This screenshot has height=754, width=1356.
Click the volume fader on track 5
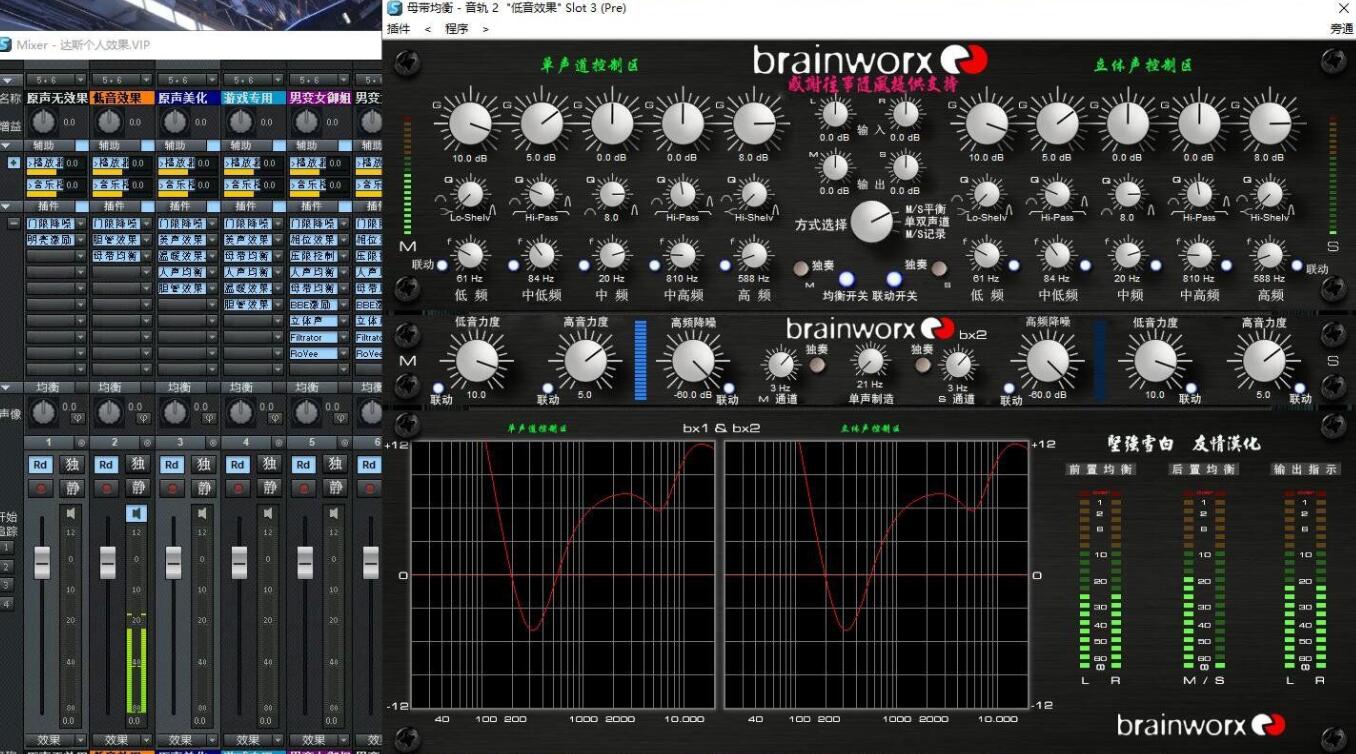point(305,562)
